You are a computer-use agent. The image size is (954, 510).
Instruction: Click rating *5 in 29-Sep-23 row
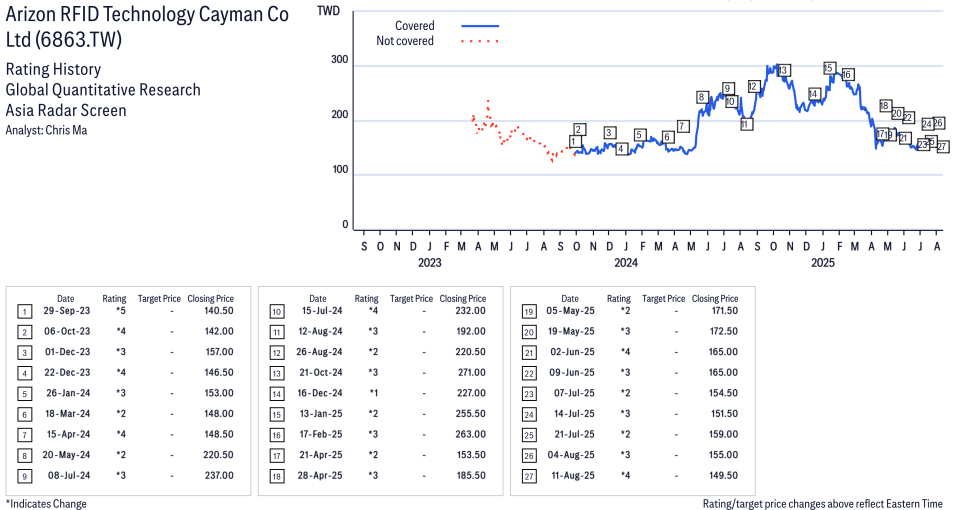click(120, 311)
